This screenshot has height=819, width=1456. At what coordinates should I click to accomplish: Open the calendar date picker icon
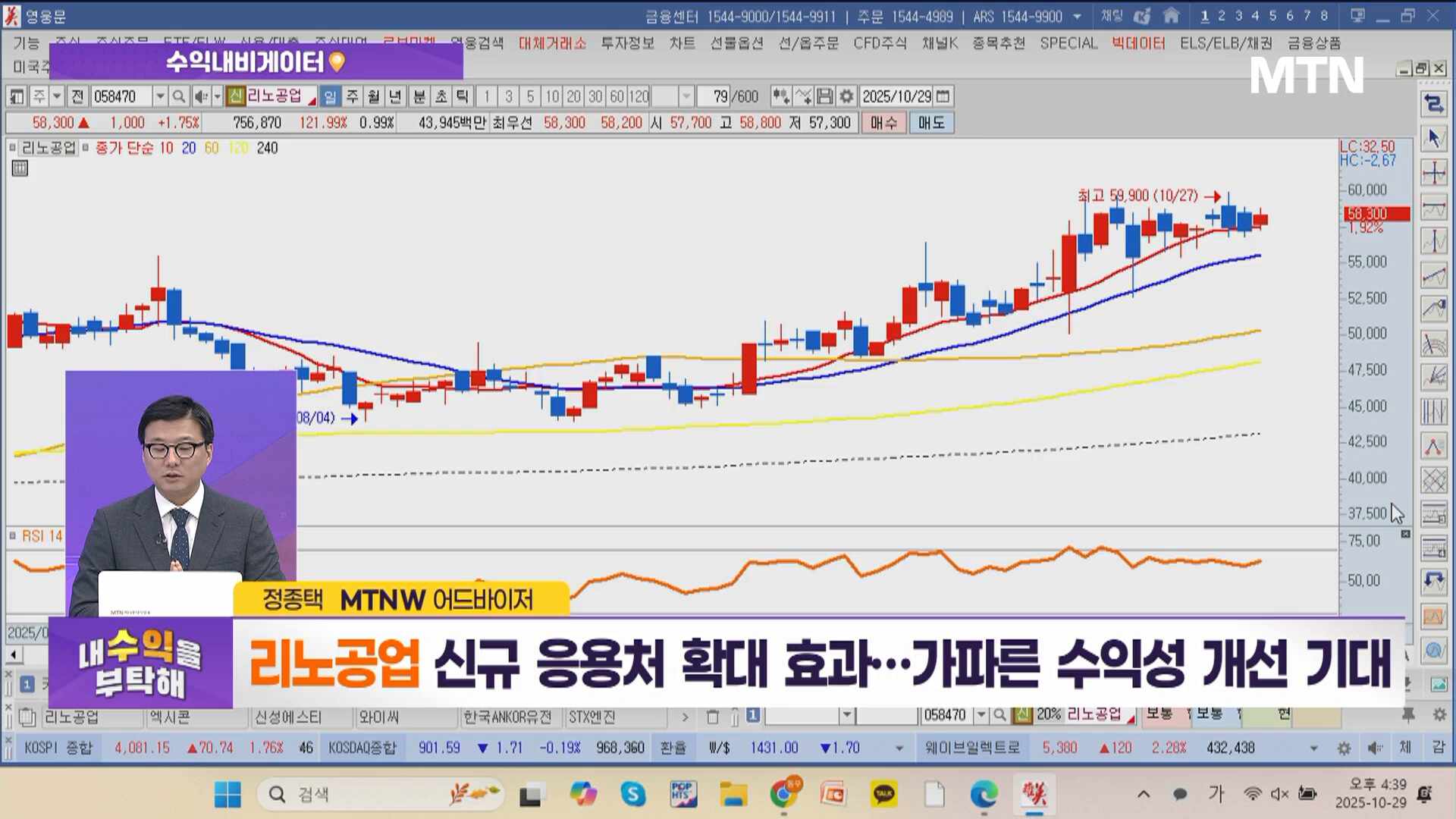(943, 97)
